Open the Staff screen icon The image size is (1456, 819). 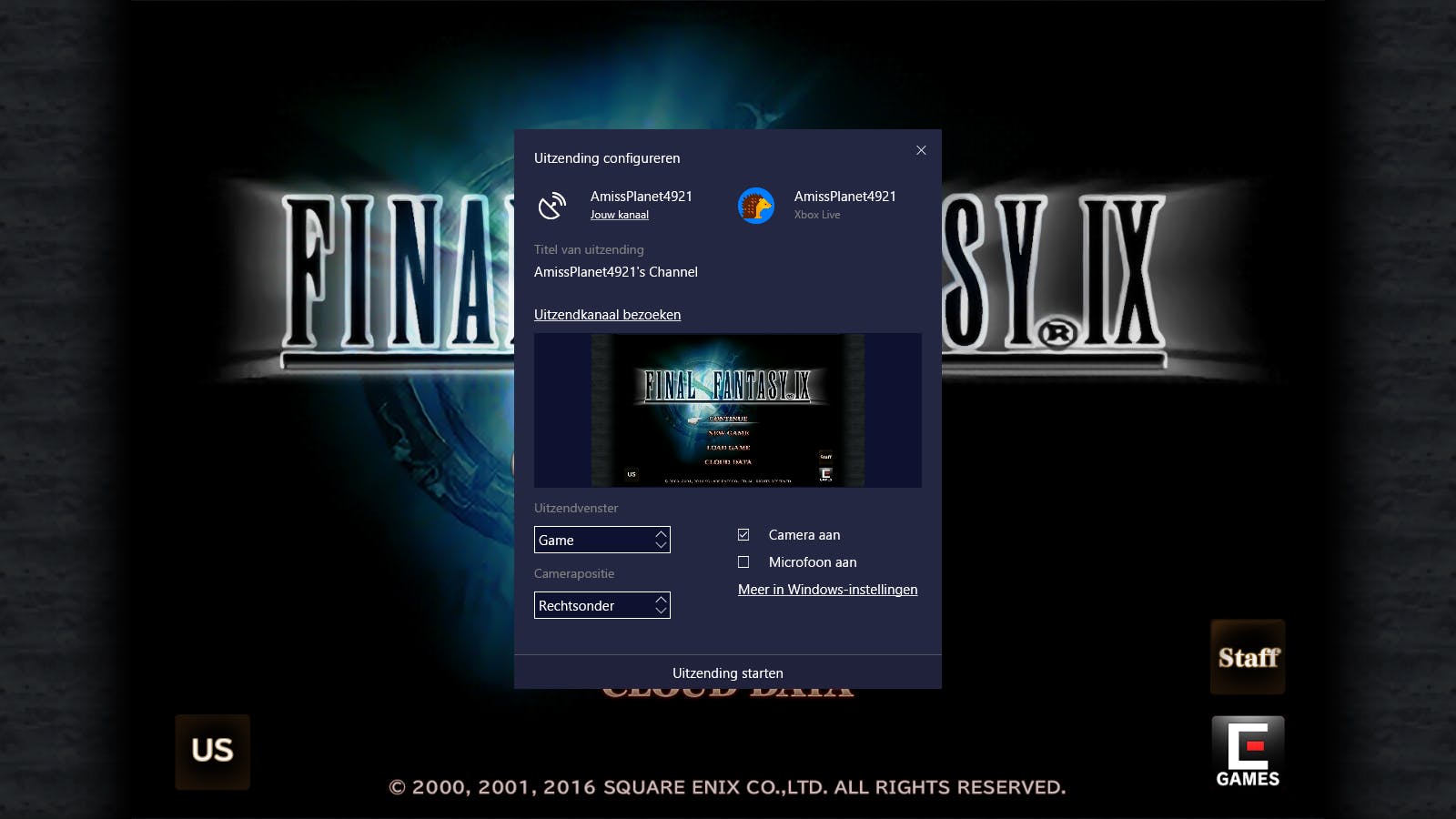[x=1247, y=656]
